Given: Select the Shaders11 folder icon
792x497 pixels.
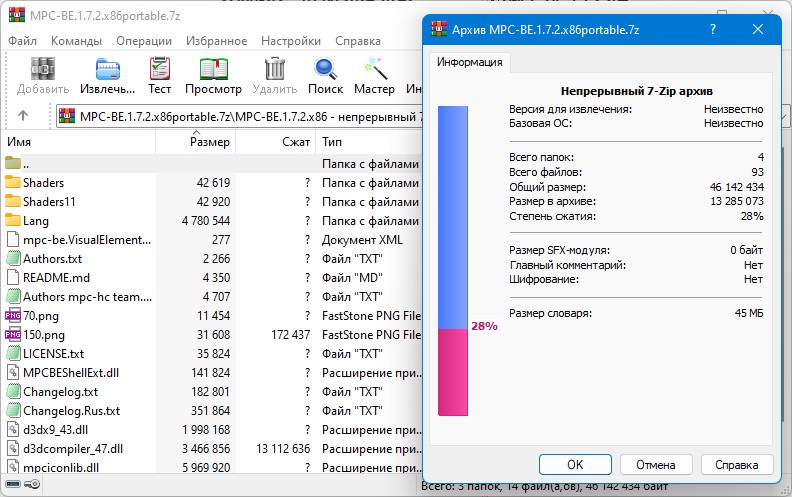Looking at the screenshot, I should click(13, 201).
